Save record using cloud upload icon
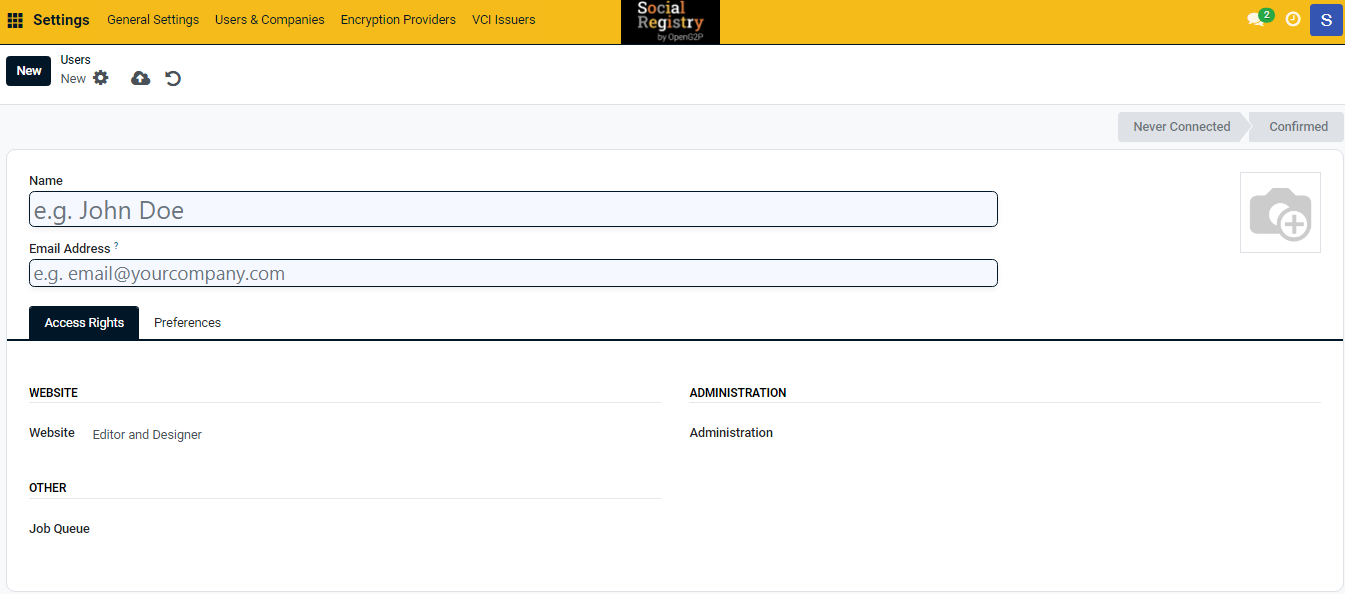1345x594 pixels. (x=141, y=78)
